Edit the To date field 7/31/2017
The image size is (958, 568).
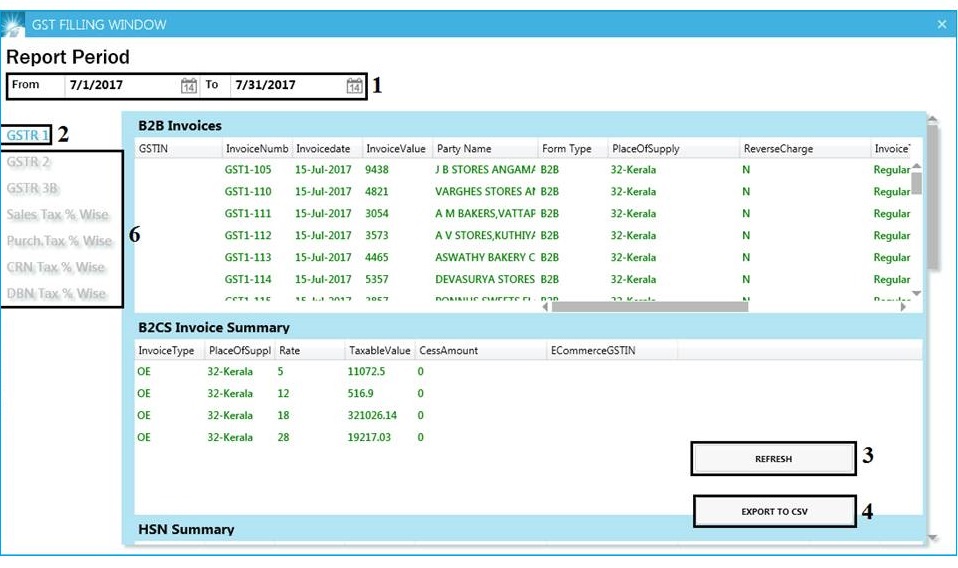tap(288, 85)
